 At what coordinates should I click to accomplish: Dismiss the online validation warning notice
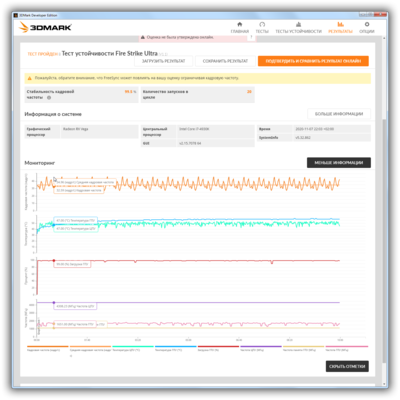pos(251,37)
